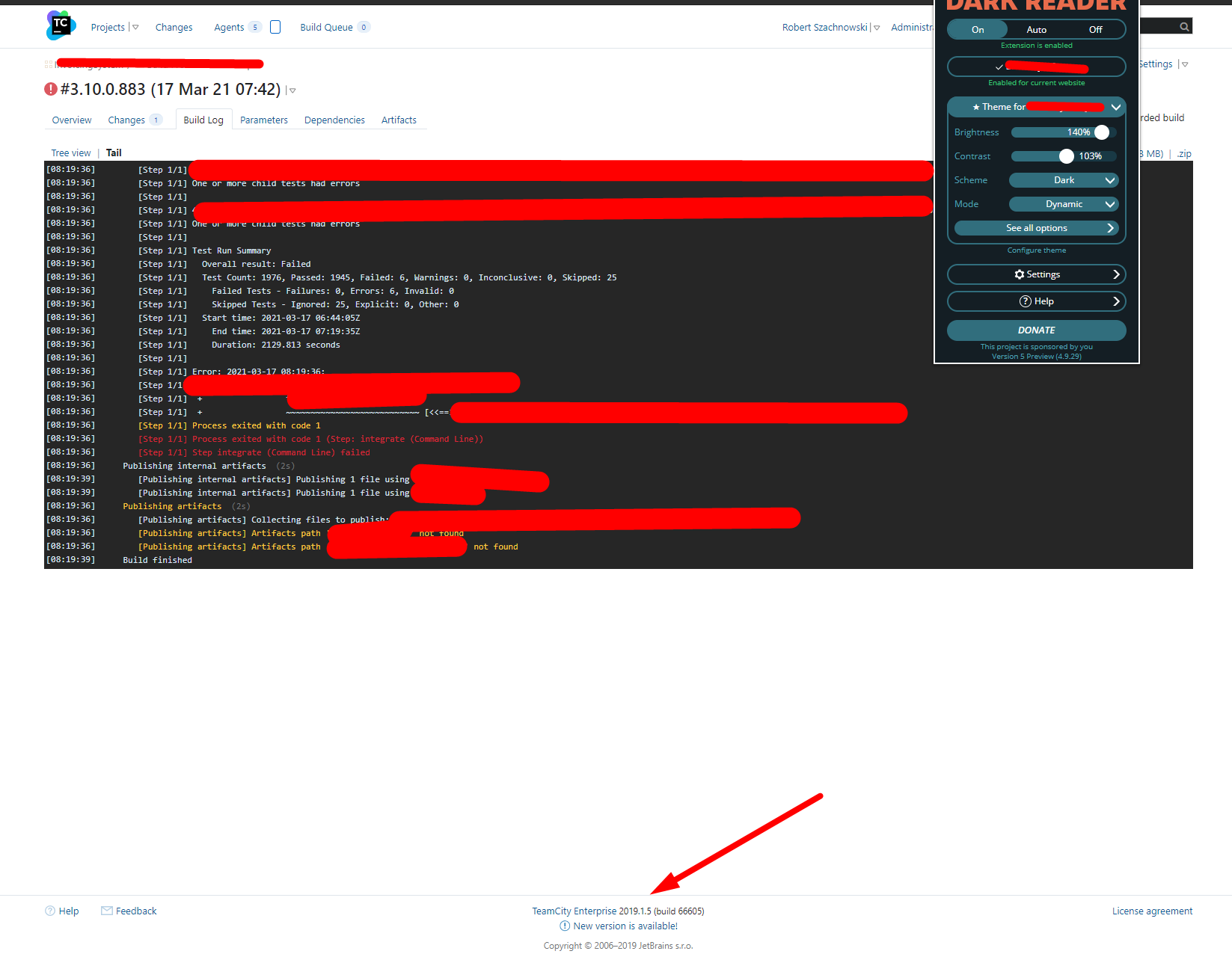Switch the build log to Tree view
This screenshot has height=954, width=1232.
tap(70, 153)
